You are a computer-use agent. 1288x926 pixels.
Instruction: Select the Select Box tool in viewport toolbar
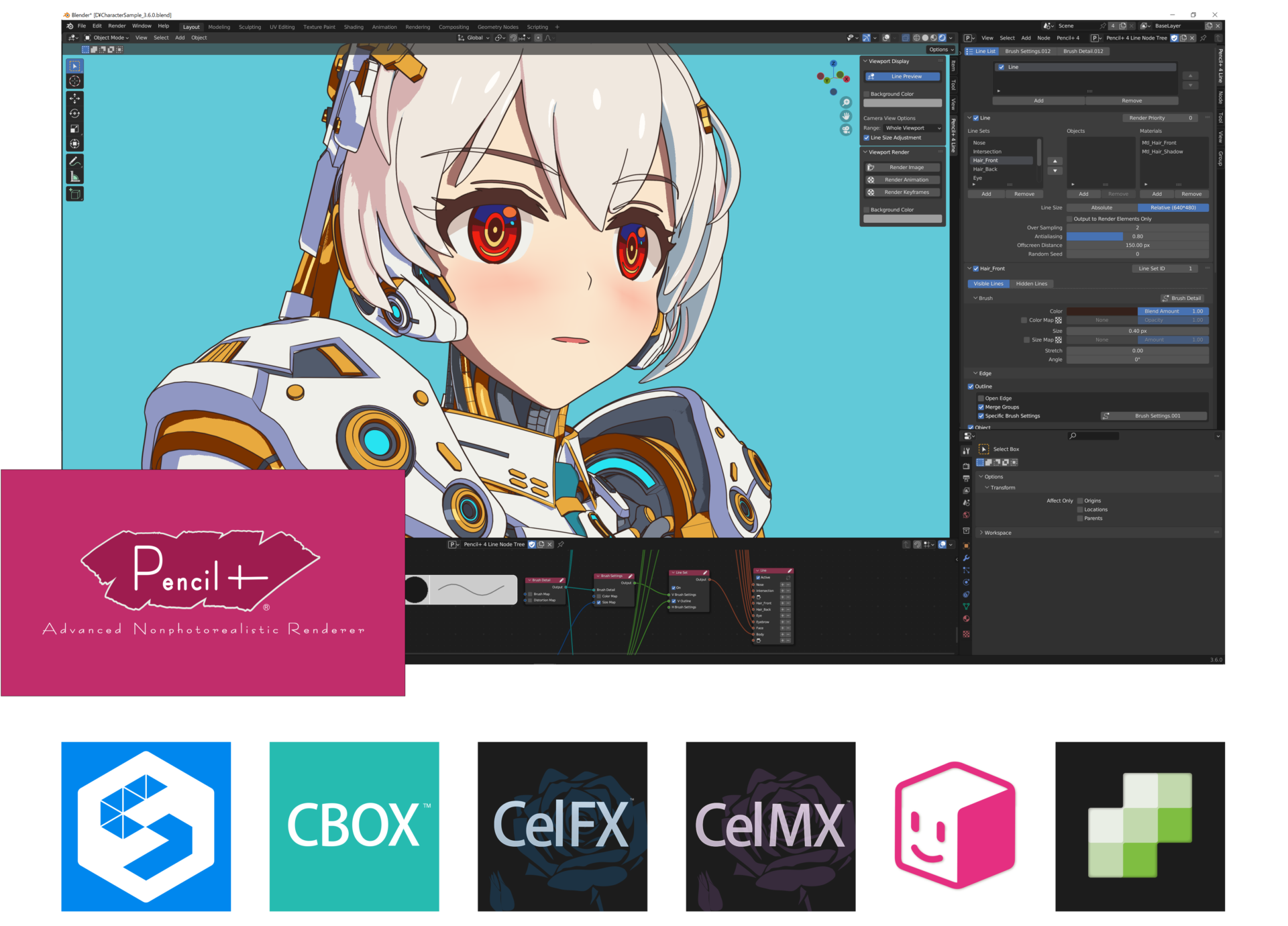74,66
